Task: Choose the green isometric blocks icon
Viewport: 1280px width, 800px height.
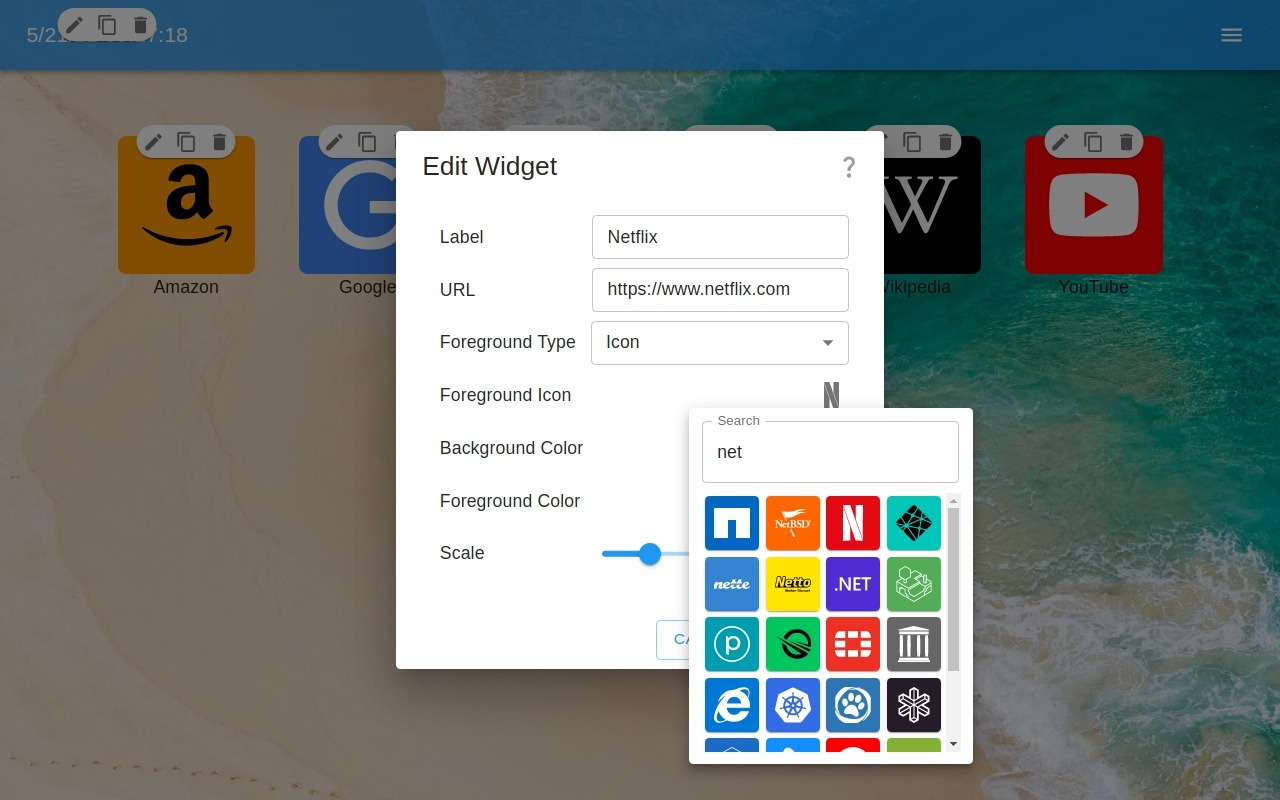Action: coord(914,584)
